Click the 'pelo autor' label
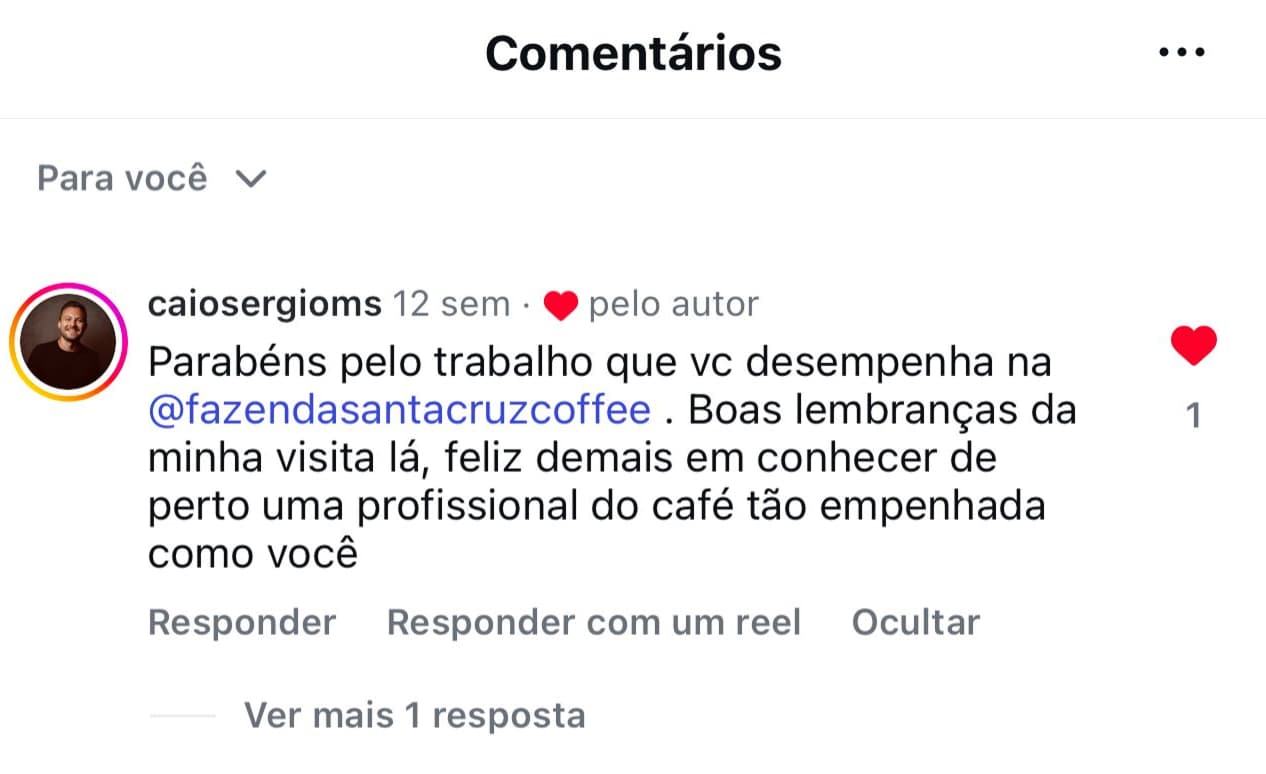This screenshot has width=1266, height=774. tap(673, 304)
